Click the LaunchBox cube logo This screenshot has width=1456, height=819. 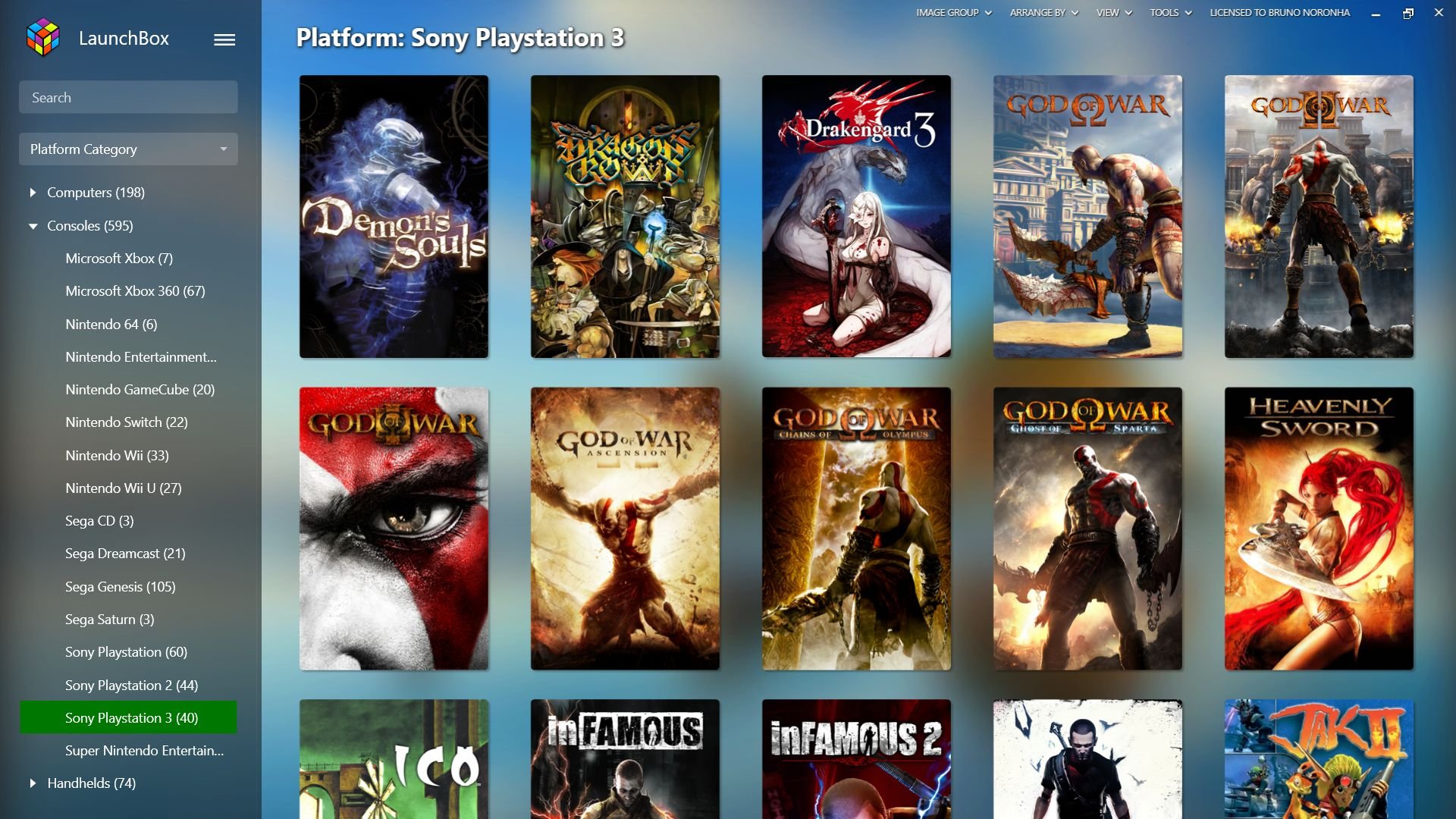(42, 38)
